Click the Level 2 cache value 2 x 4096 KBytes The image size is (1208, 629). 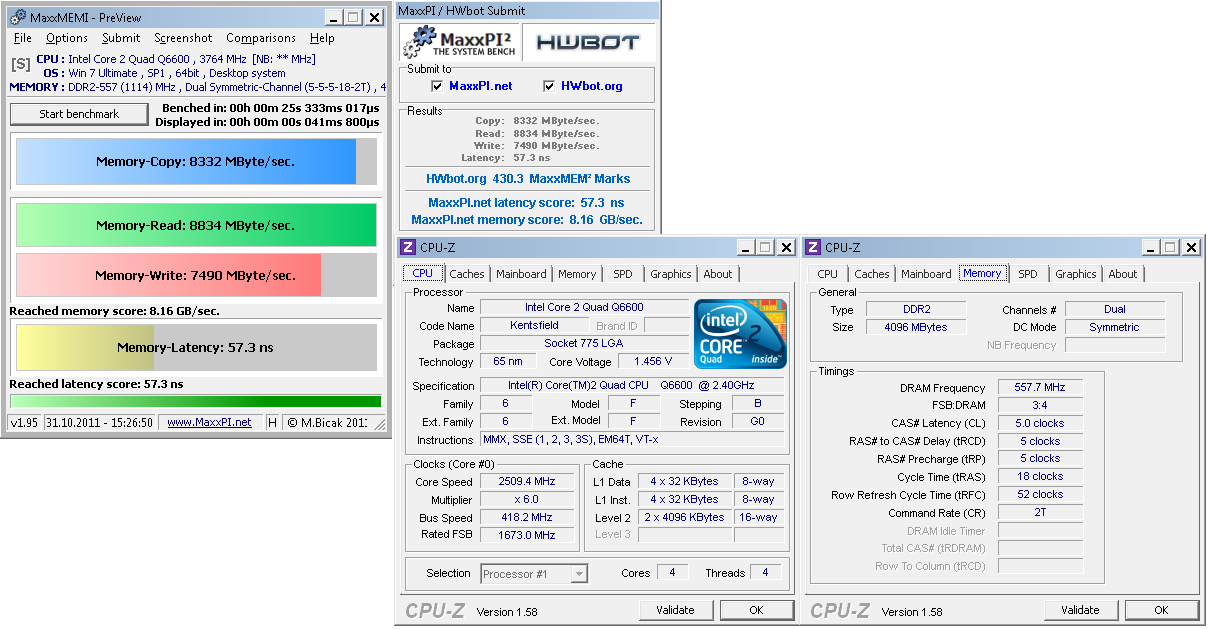click(x=686, y=517)
